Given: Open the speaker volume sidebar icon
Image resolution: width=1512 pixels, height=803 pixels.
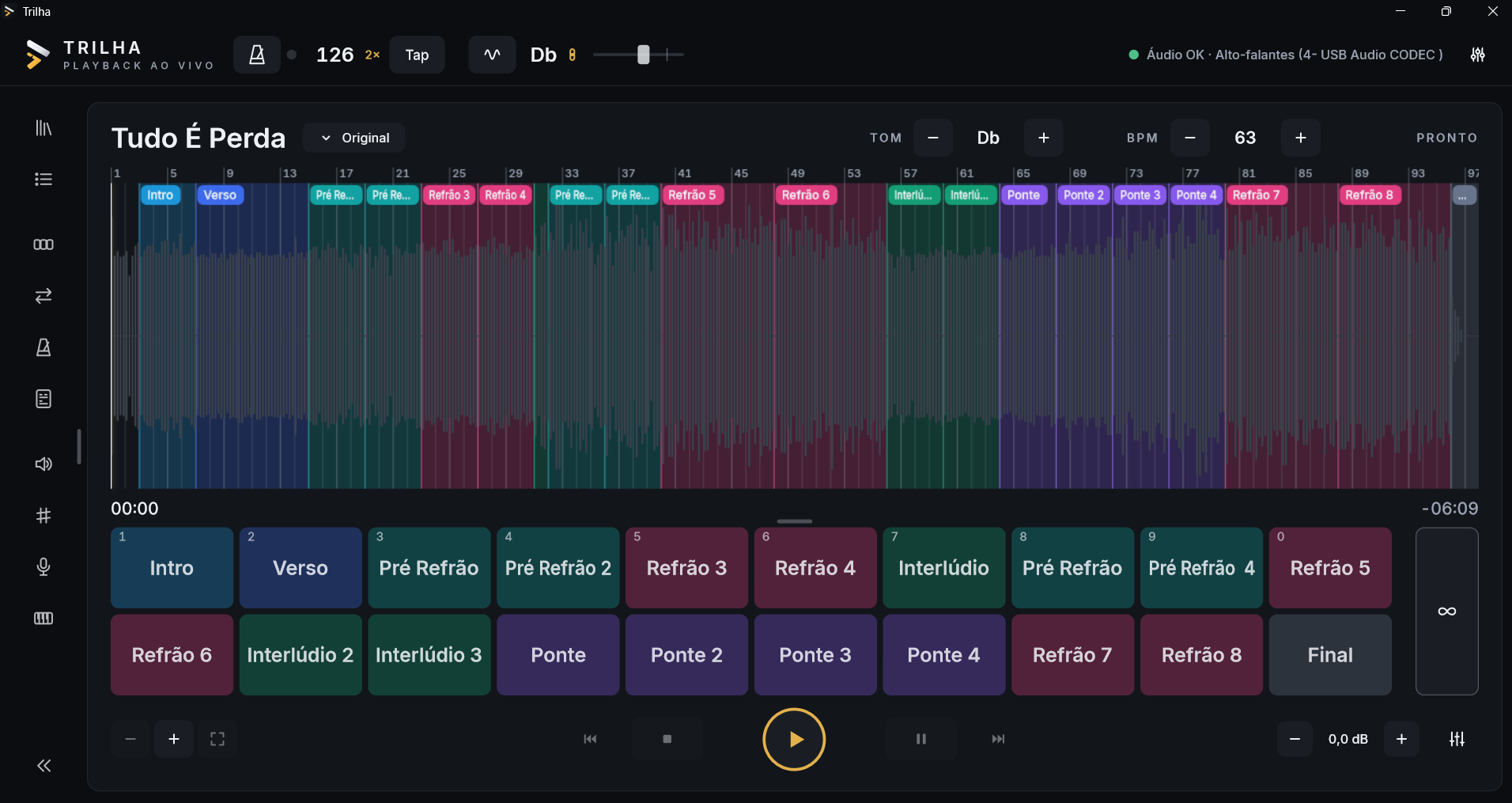Looking at the screenshot, I should (x=43, y=464).
